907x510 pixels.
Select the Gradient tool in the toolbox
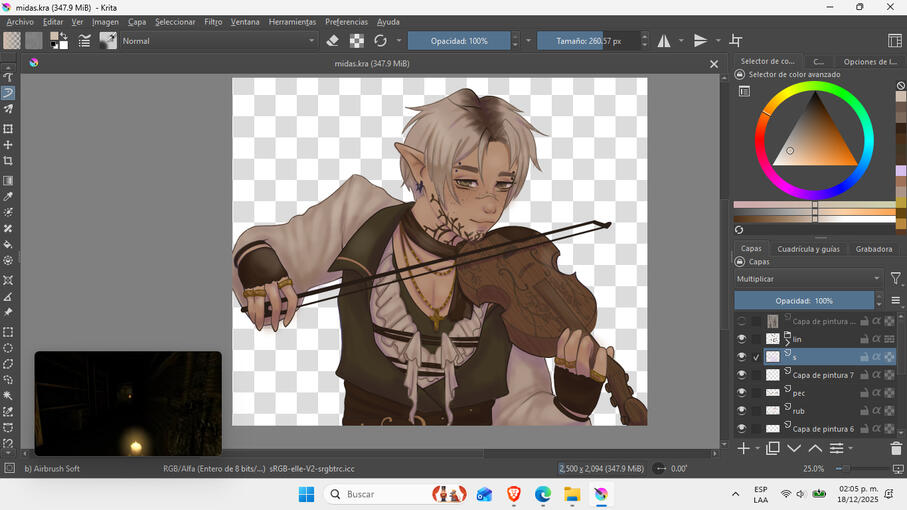pos(8,181)
